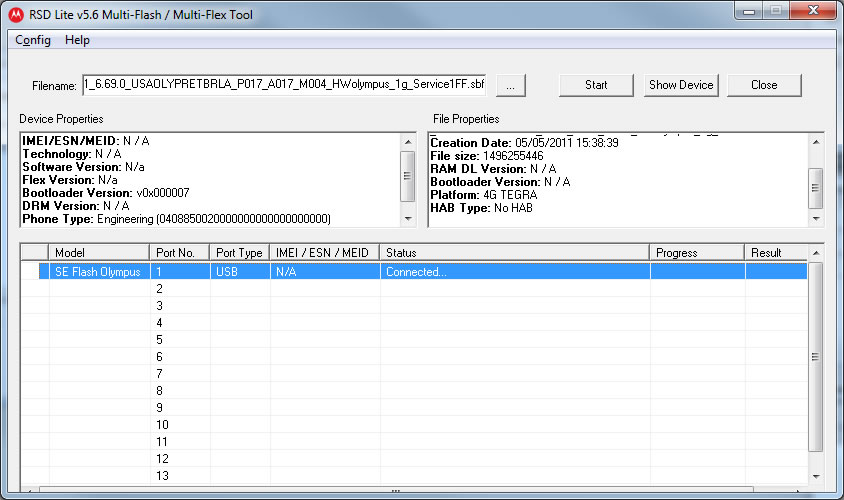844x500 pixels.
Task: Open the Help menu
Action: [x=77, y=40]
